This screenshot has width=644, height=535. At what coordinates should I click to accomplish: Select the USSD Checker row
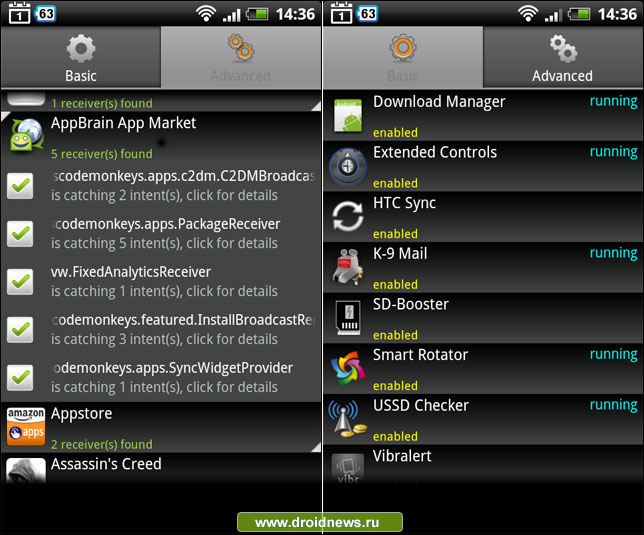(483, 419)
